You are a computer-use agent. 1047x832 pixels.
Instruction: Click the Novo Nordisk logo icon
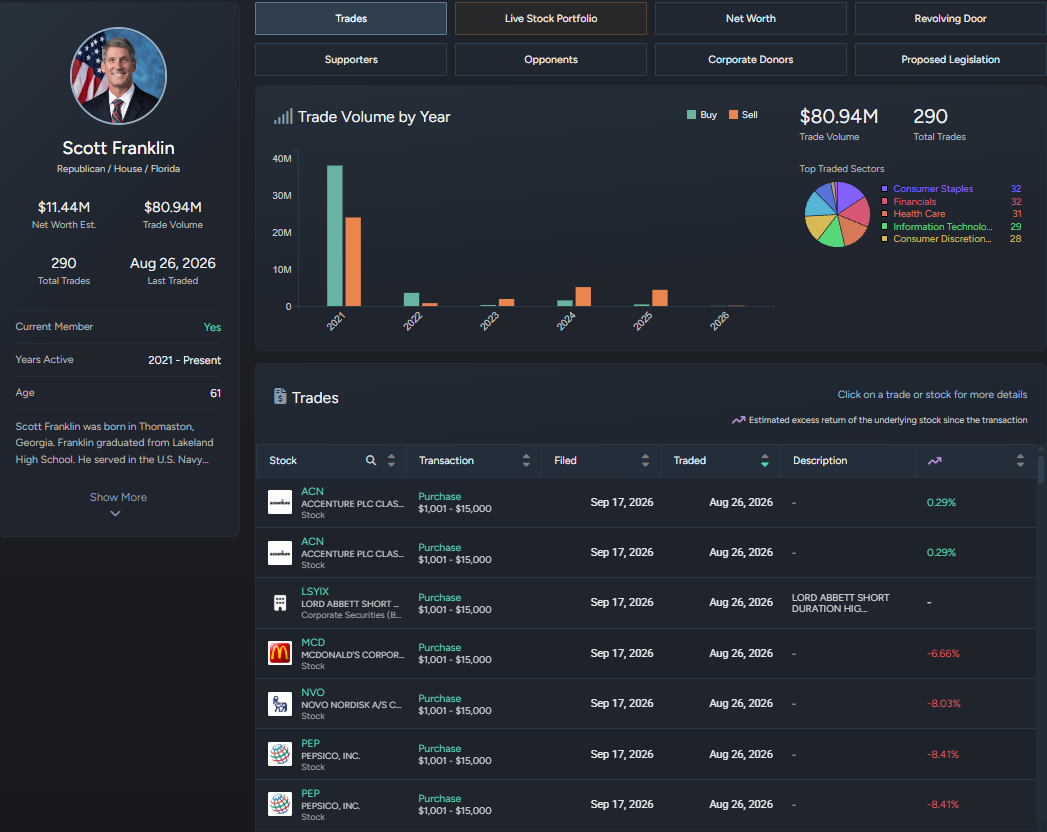[280, 704]
